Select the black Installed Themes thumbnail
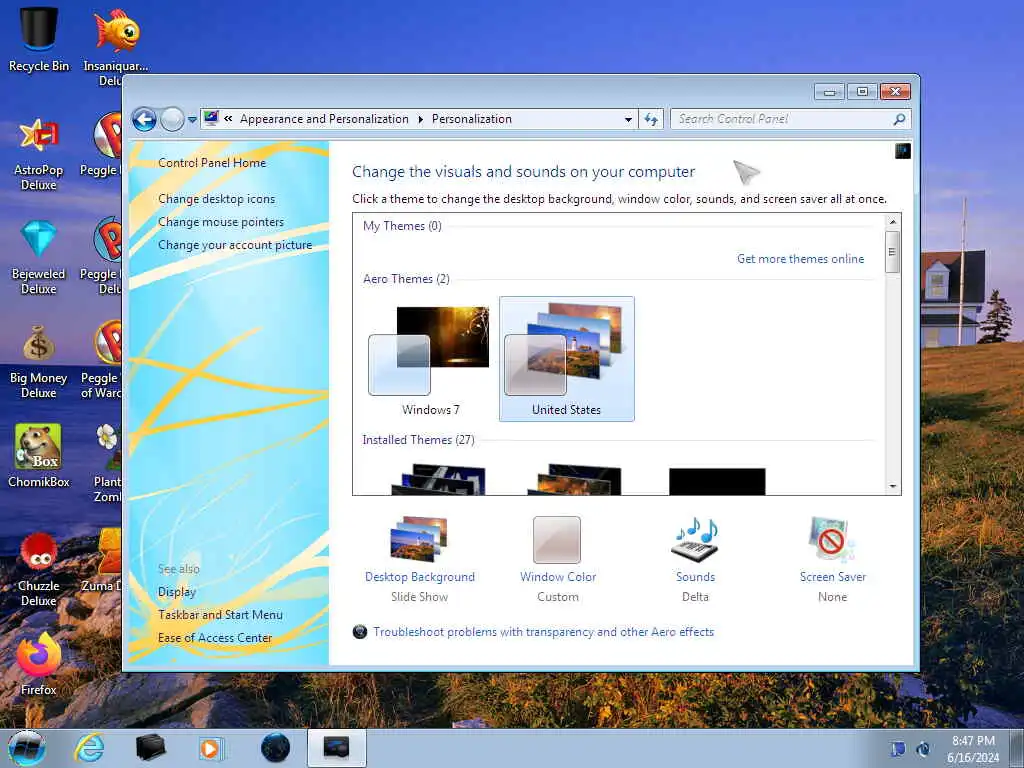This screenshot has width=1024, height=768. pos(717,481)
